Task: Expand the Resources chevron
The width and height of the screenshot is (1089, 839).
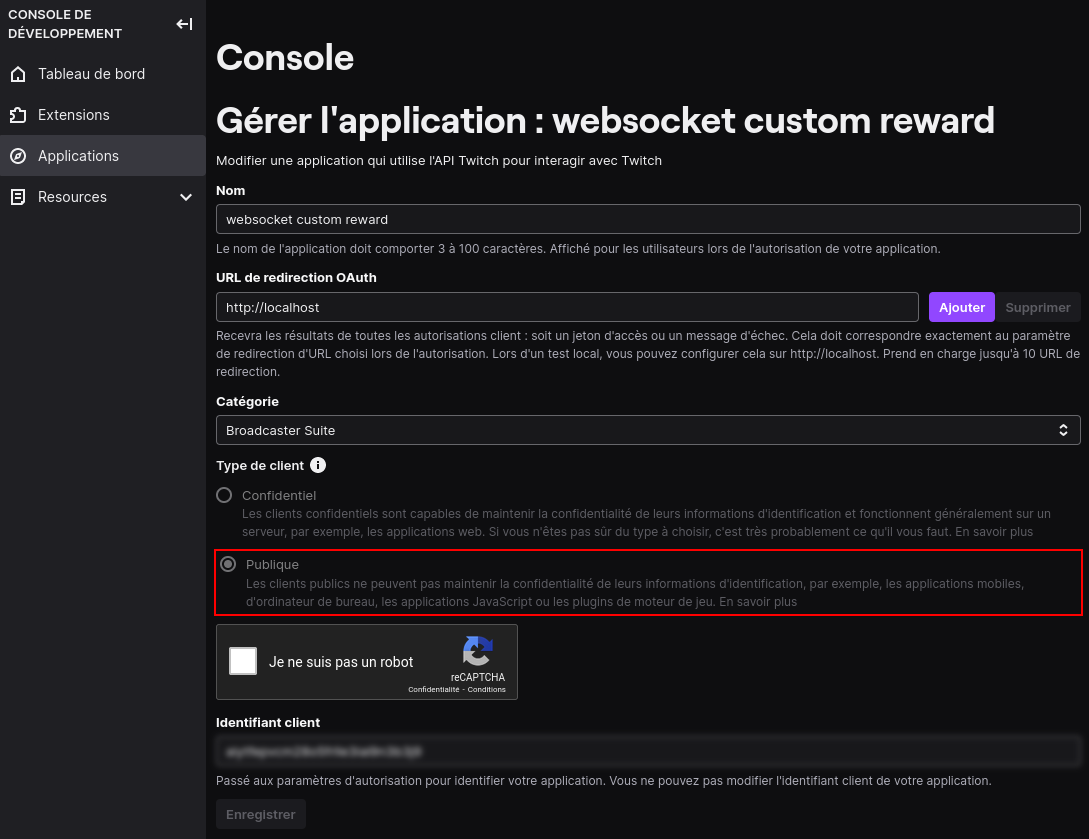Action: pyautogui.click(x=186, y=197)
